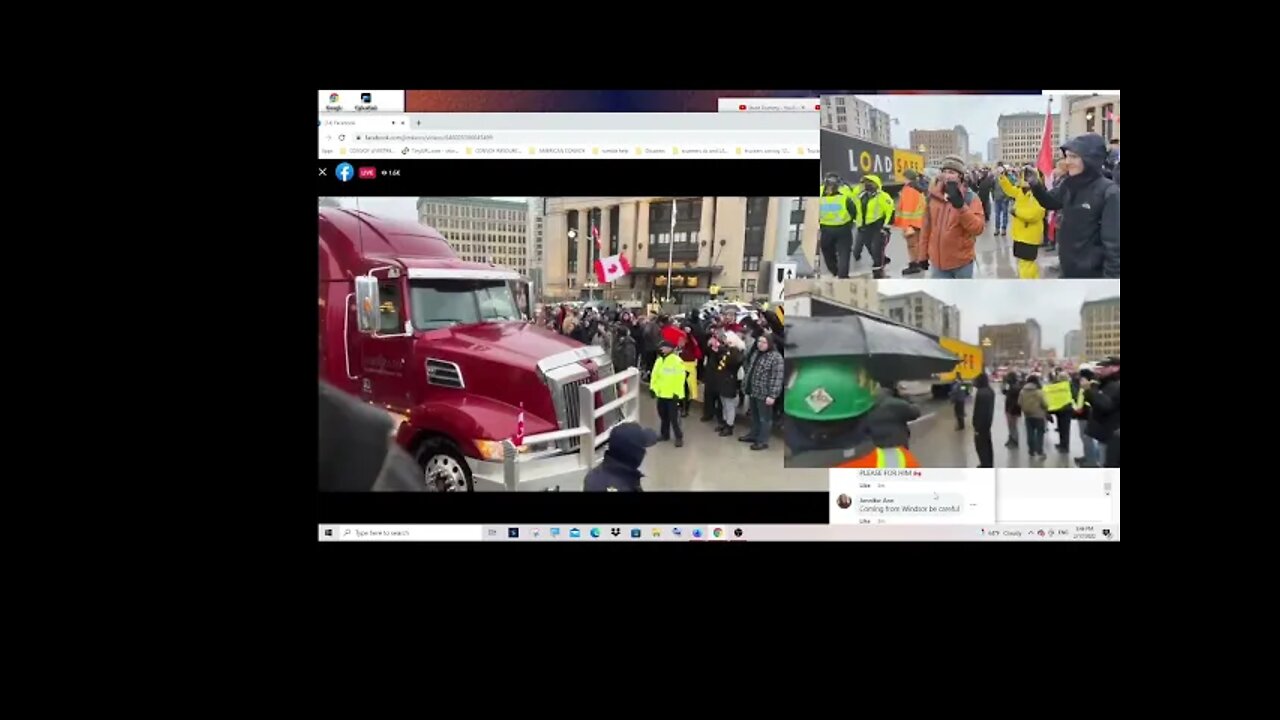Like the 'PLEASE FOR HIM' comment
The height and width of the screenshot is (720, 1280).
tap(865, 486)
